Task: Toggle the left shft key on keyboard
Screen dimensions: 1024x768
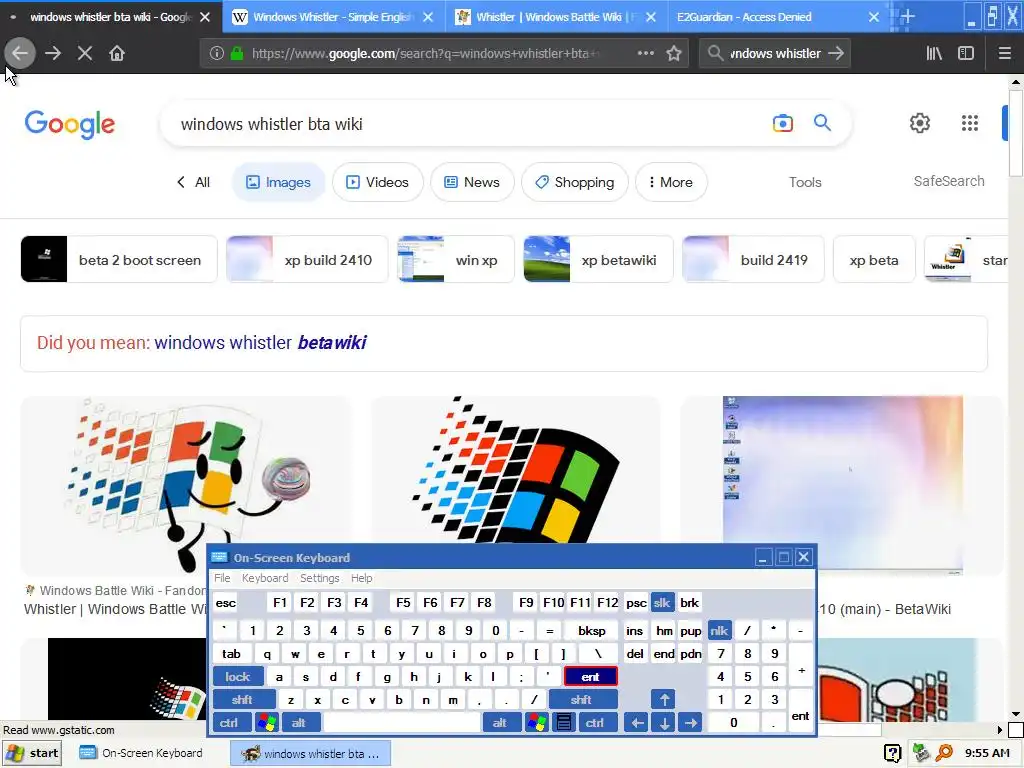Action: (243, 699)
